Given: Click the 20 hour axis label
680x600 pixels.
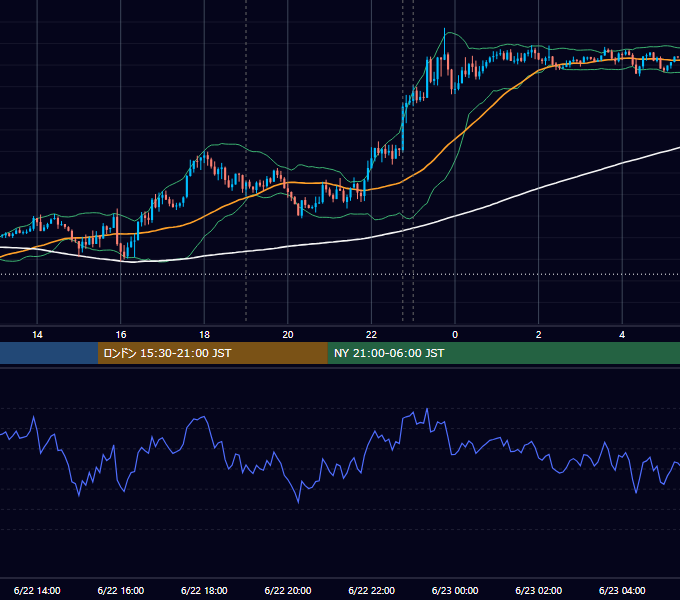Looking at the screenshot, I should [288, 335].
